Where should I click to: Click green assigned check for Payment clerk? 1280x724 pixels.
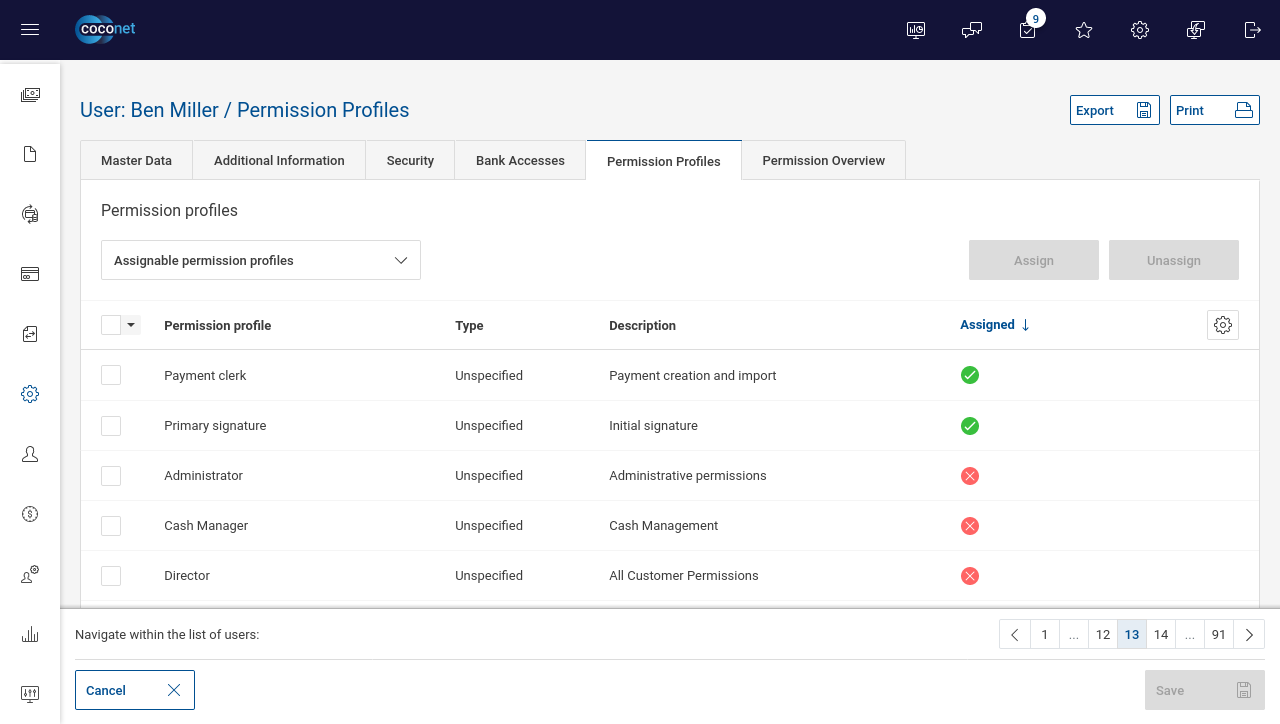click(969, 376)
